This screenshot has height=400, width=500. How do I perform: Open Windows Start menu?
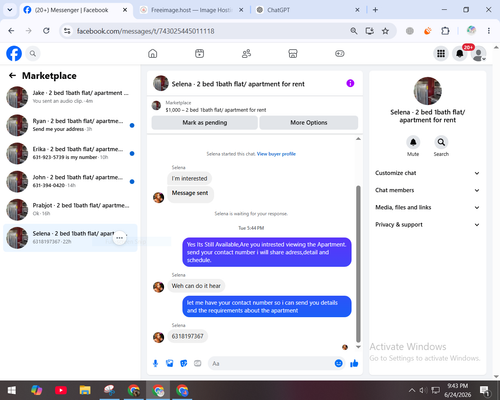[x=12, y=390]
